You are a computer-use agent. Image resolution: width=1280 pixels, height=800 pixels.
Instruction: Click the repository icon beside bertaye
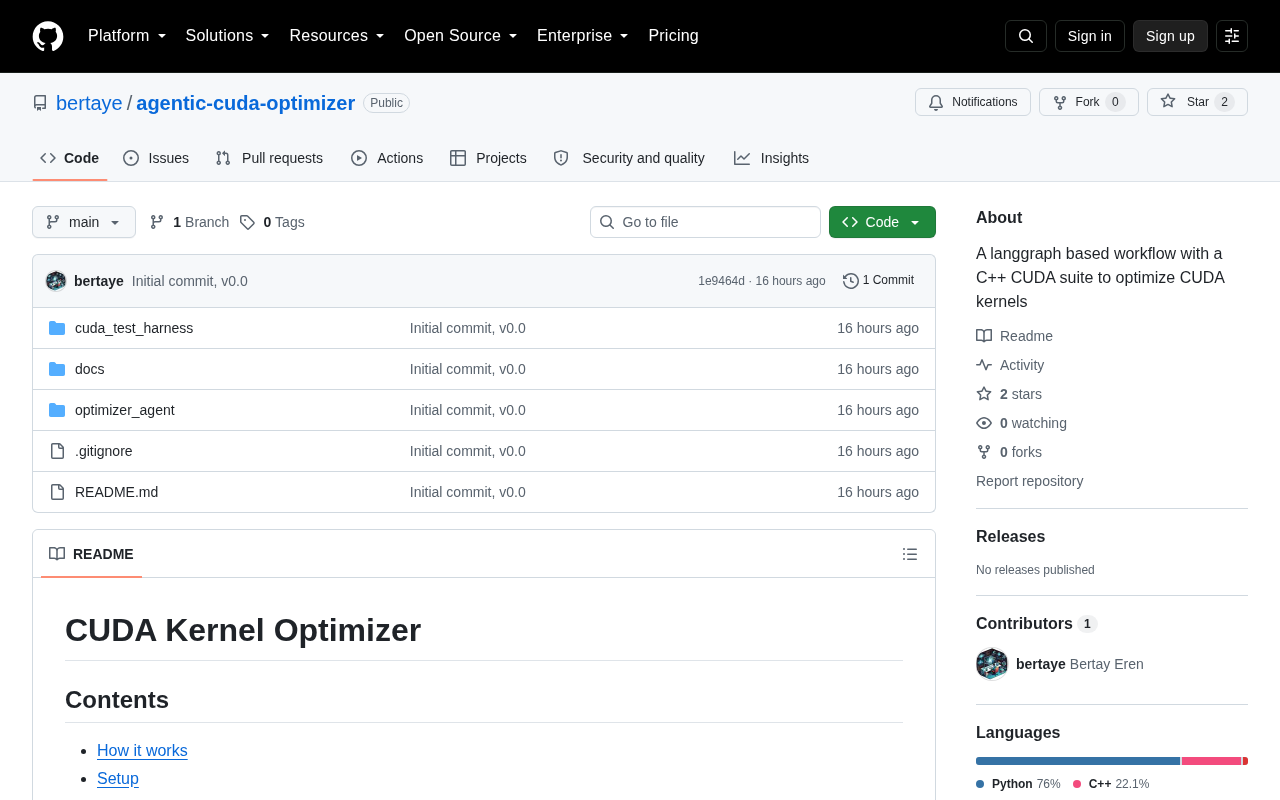coord(40,103)
